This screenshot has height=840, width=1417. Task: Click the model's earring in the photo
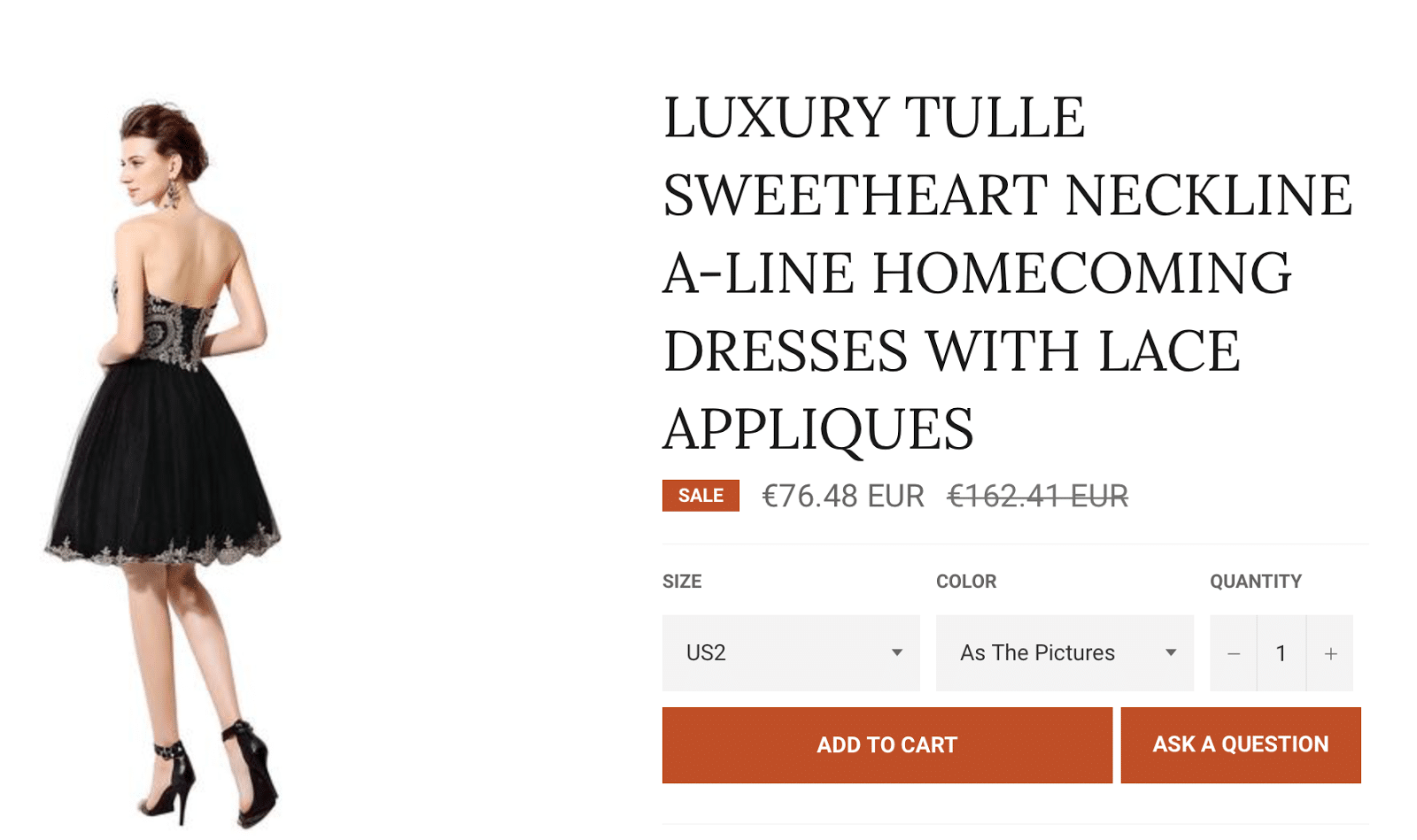[172, 194]
